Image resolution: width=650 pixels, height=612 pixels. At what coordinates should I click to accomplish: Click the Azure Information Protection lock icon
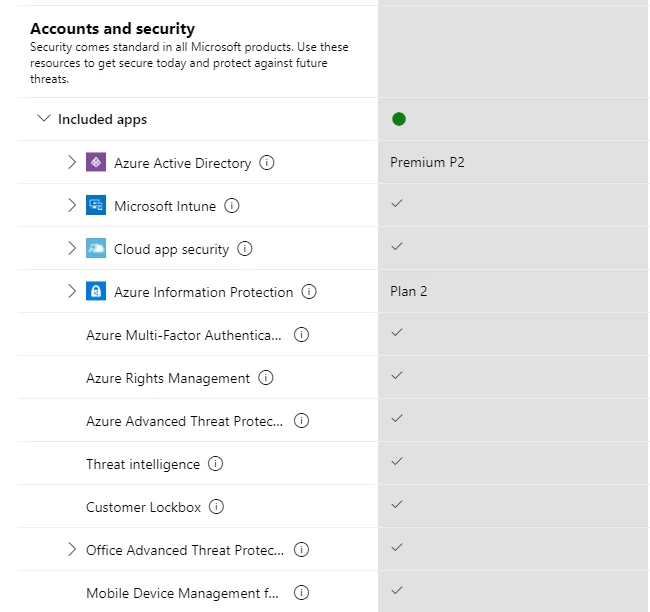(96, 291)
